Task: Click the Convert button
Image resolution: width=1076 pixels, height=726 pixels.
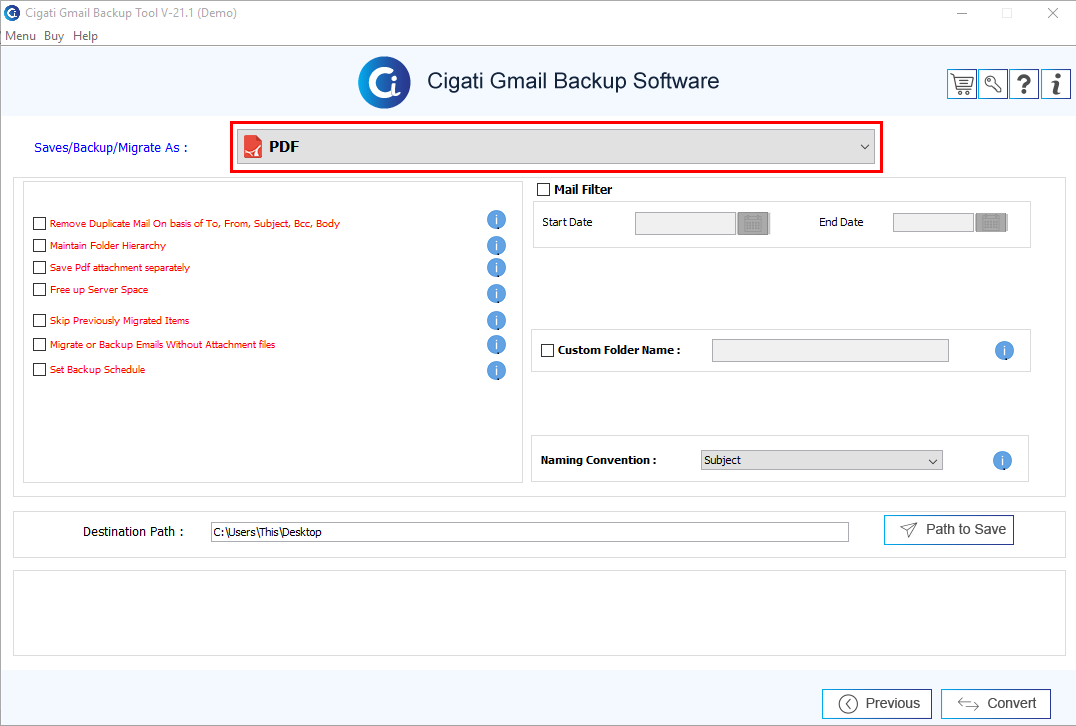Action: point(996,703)
